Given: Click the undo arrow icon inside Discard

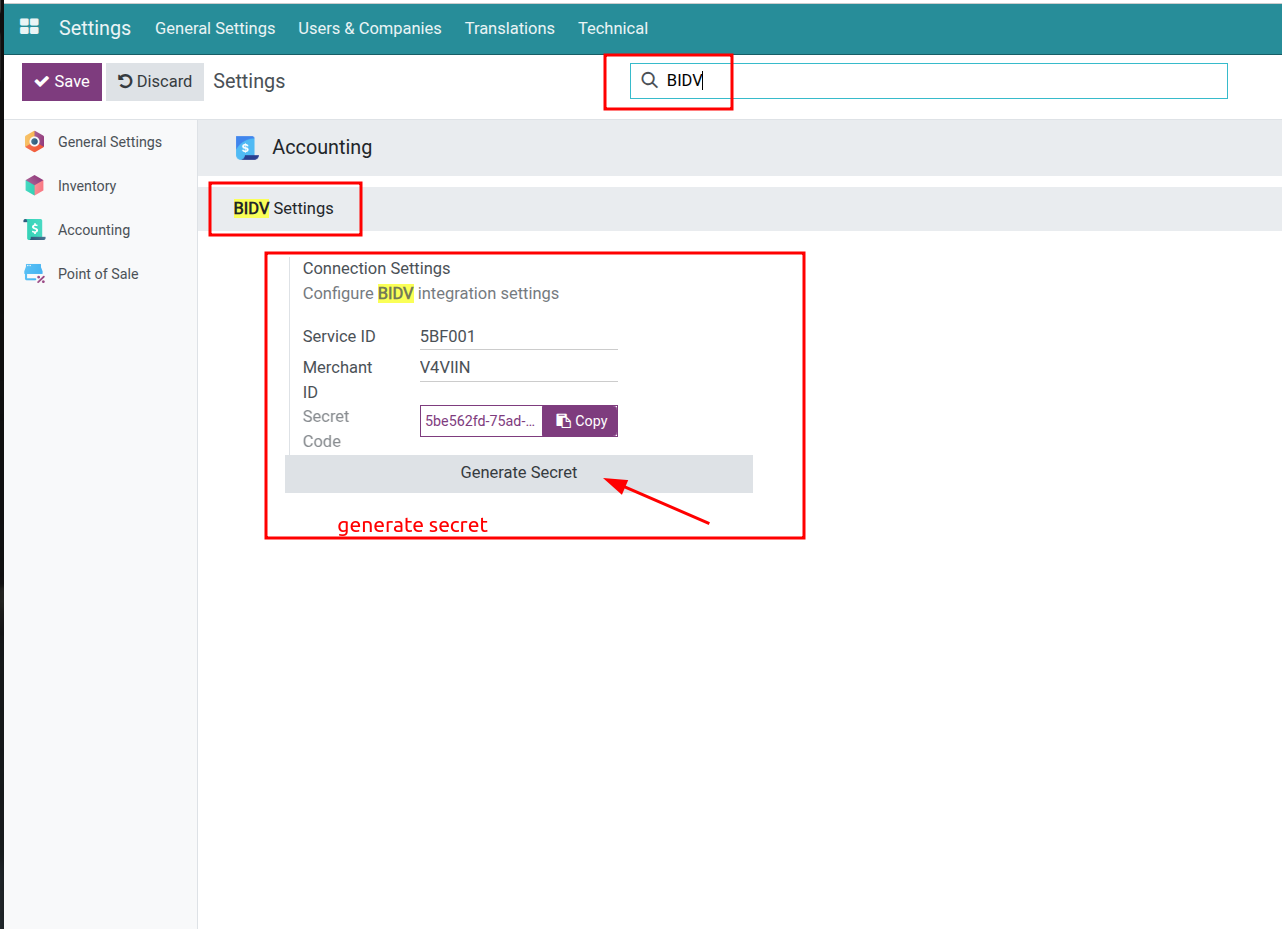Looking at the screenshot, I should click(127, 81).
